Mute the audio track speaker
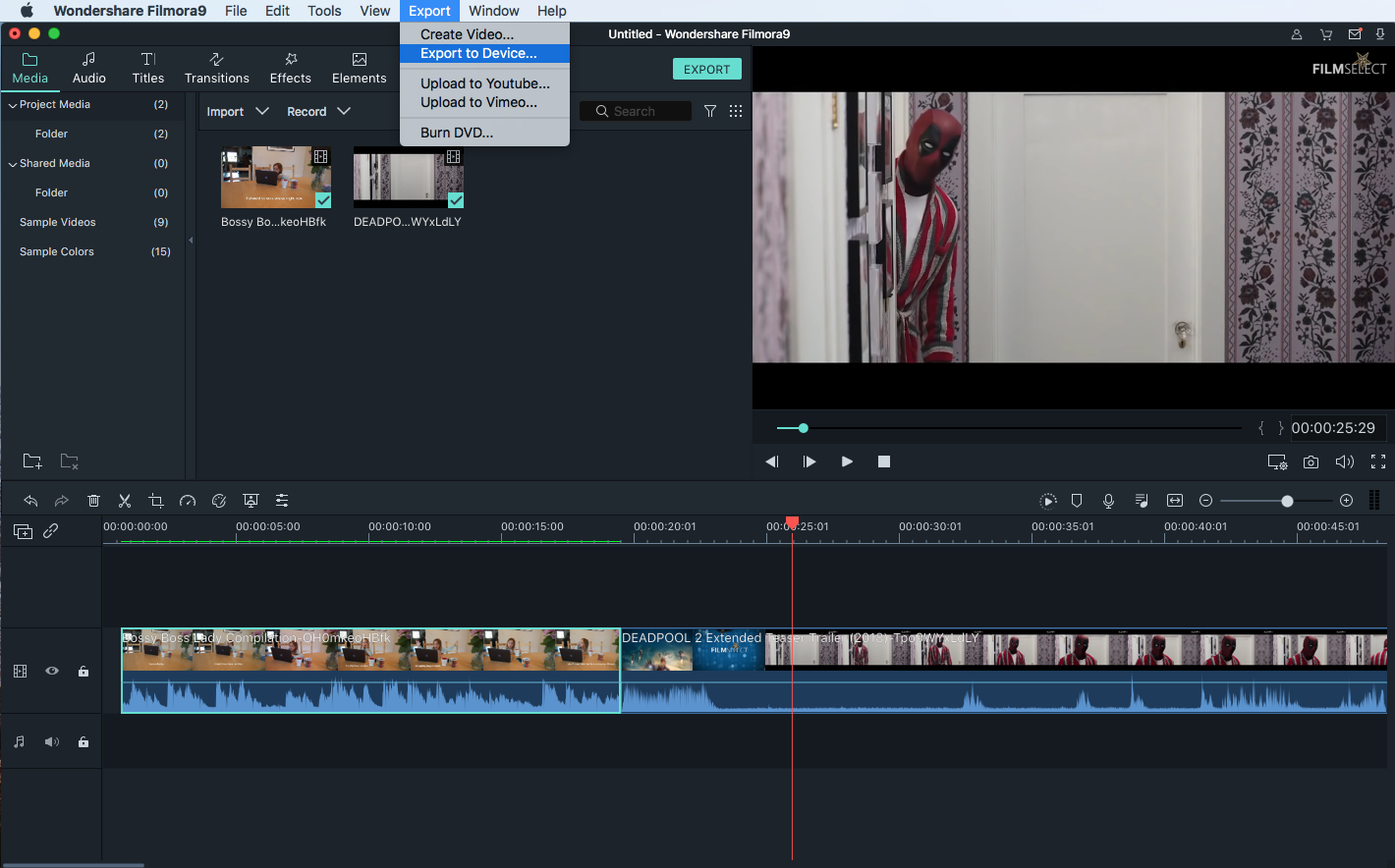Screen dimensions: 1395x868 52,742
